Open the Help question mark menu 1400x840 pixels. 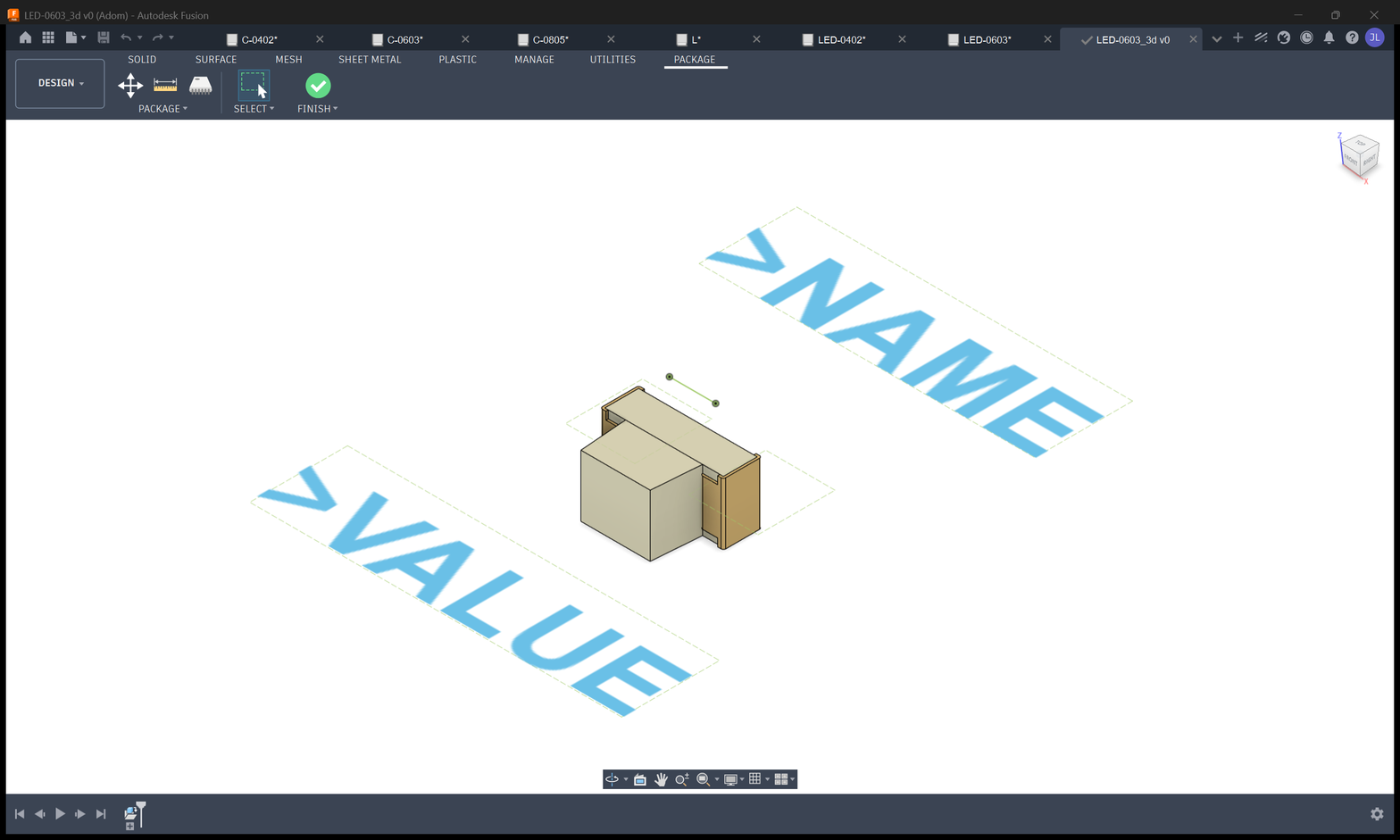pos(1352,37)
